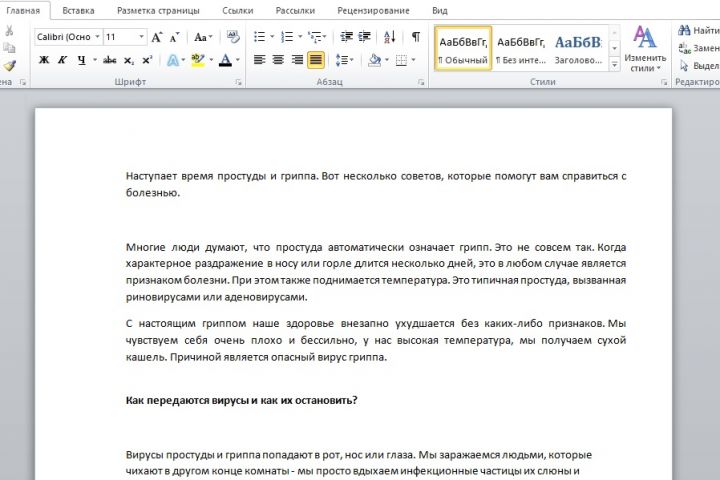Screen dimensions: 720x480
Task: Open the Вид tab
Action: tap(439, 10)
